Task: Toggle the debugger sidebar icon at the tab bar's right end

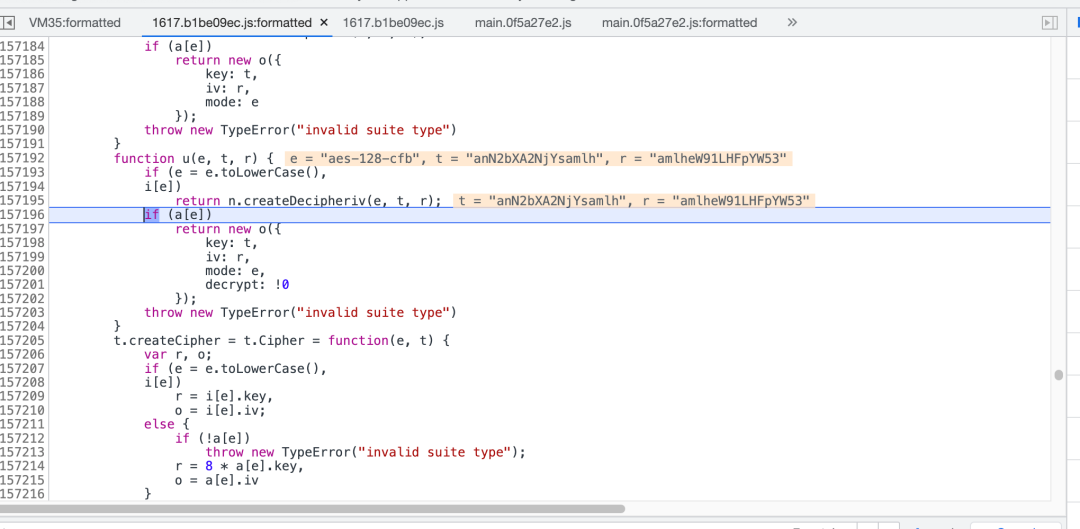Action: 1049,23
